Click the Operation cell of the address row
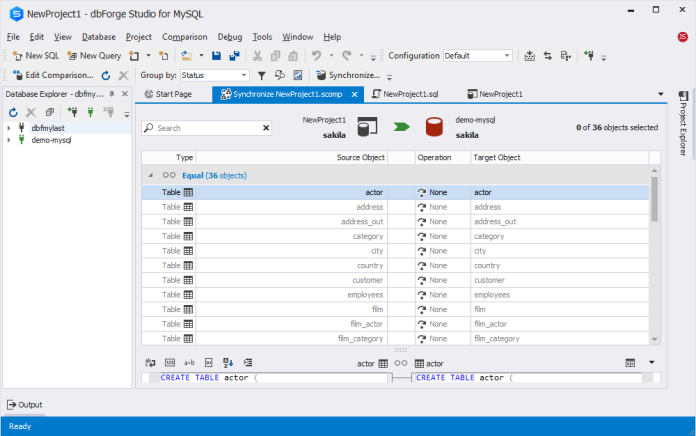This screenshot has width=696, height=436. pyautogui.click(x=443, y=207)
